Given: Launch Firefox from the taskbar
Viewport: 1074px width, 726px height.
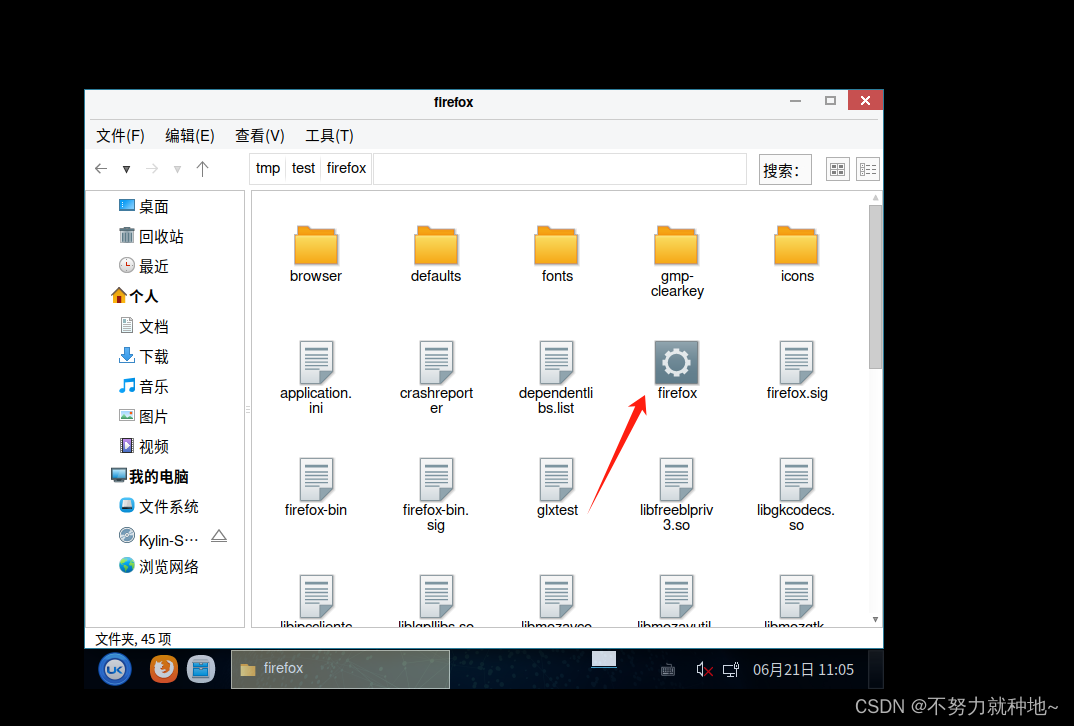Looking at the screenshot, I should [164, 668].
